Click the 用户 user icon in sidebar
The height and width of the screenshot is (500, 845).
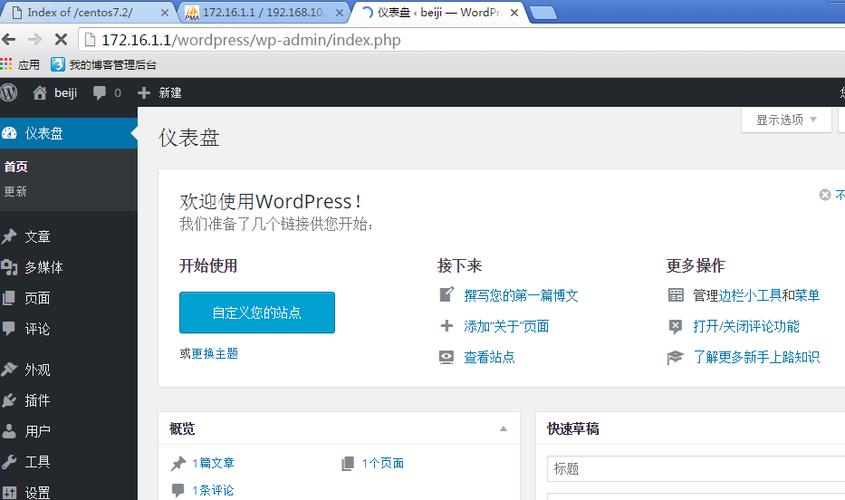(9, 431)
